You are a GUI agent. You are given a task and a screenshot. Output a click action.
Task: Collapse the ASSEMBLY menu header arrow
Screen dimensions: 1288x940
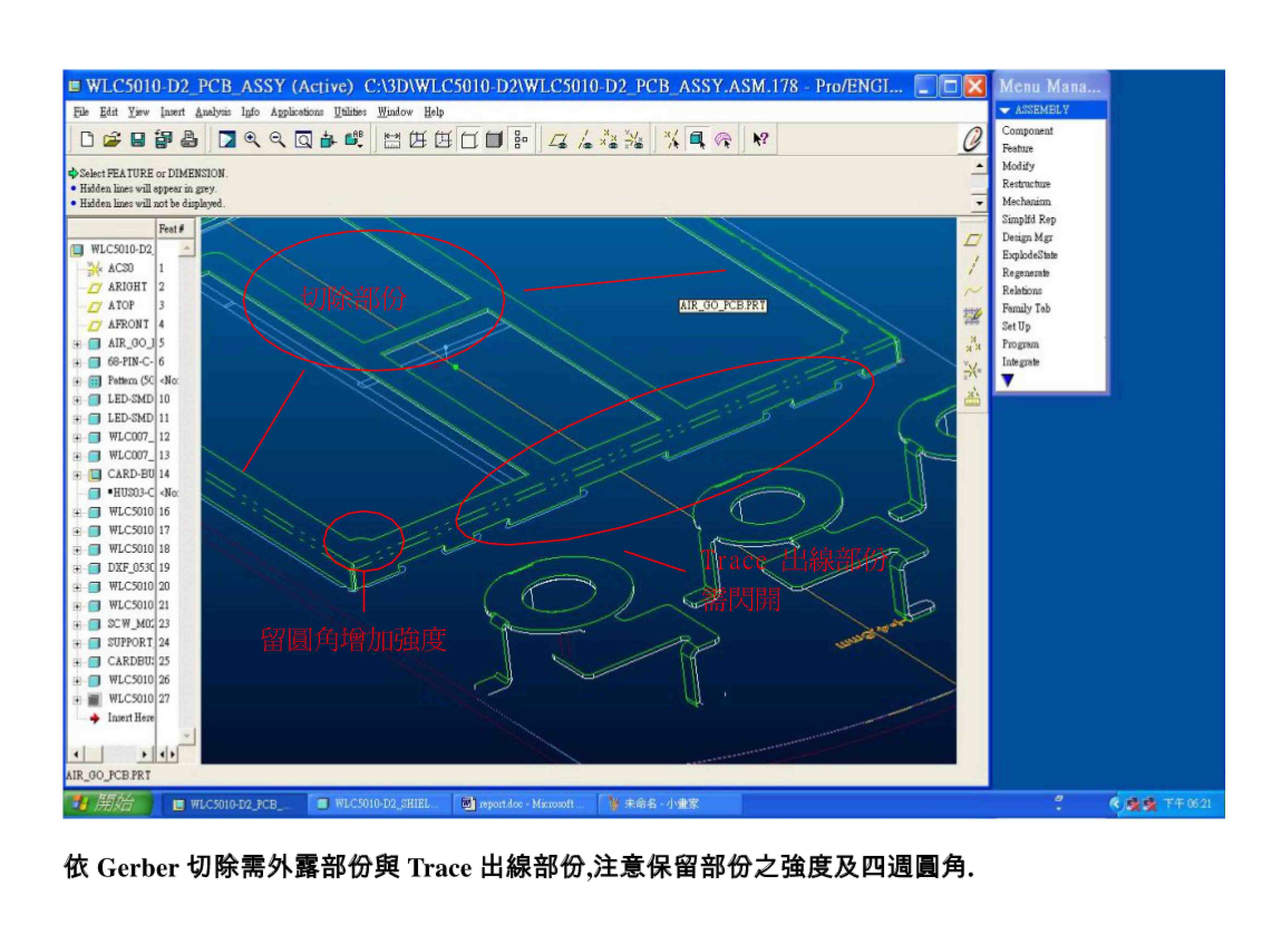pos(1005,110)
